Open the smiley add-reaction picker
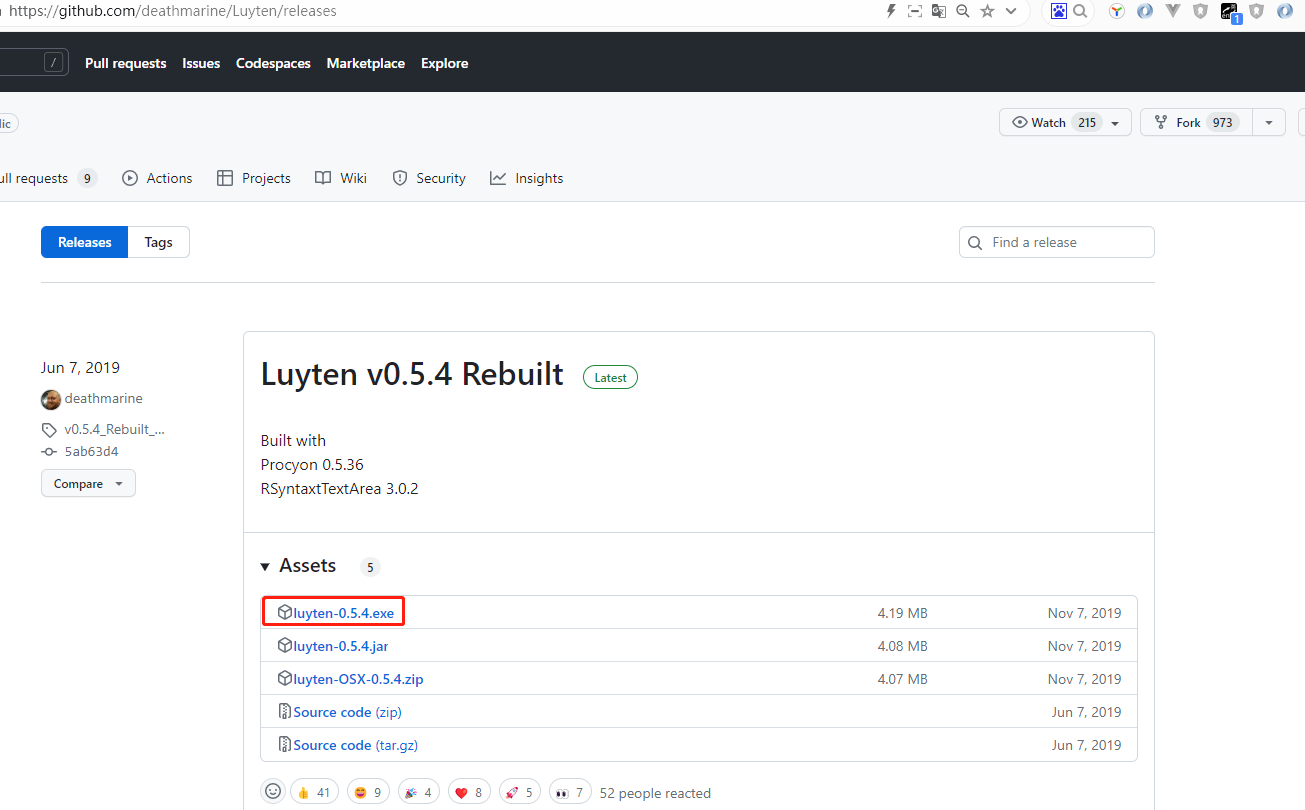The width and height of the screenshot is (1305, 810). pos(272,792)
